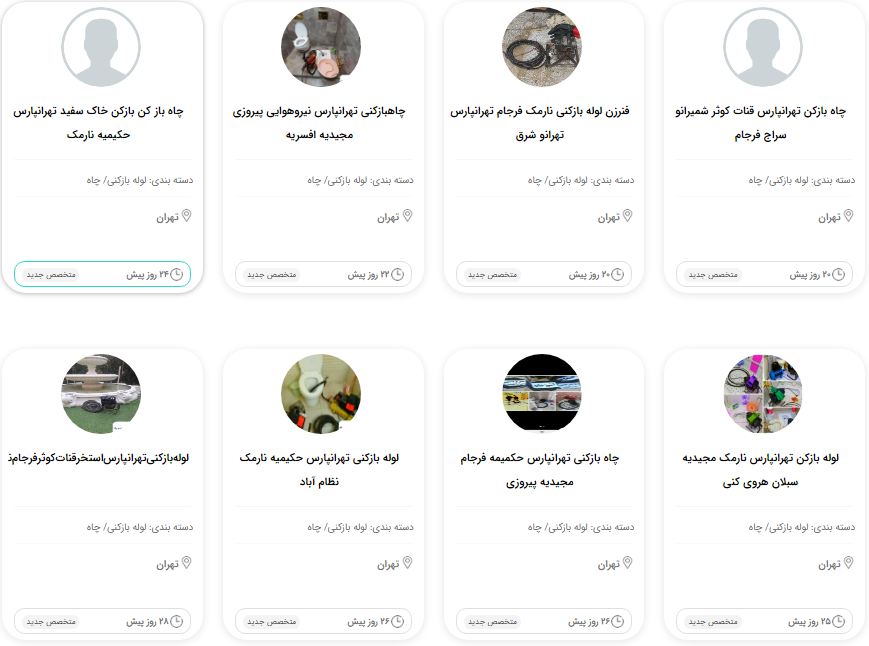Image resolution: width=869 pixels, height=646 pixels.
Task: Click the default avatar of چاه بازکن قنات کوثر
Action: (763, 47)
